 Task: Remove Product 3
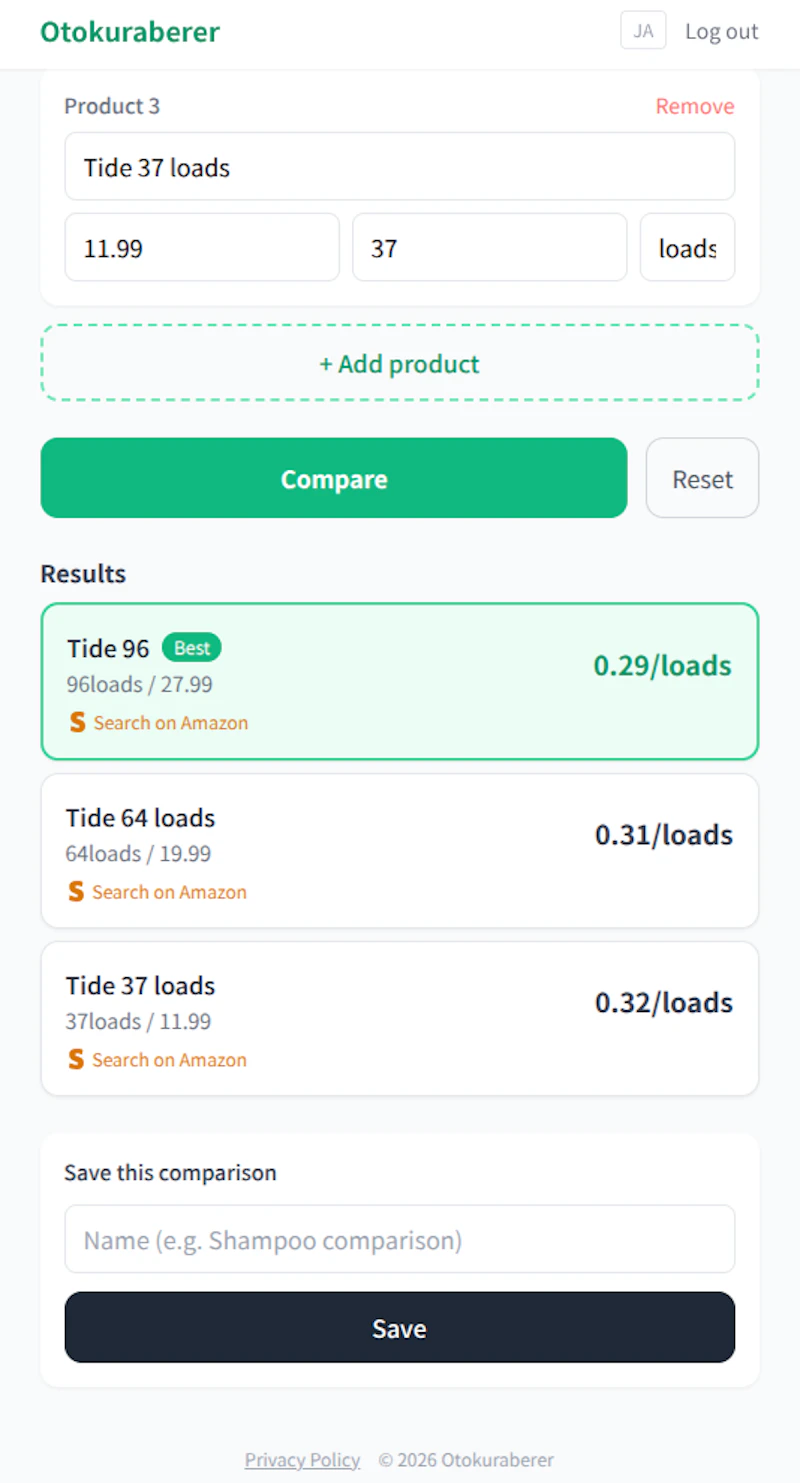pos(695,106)
